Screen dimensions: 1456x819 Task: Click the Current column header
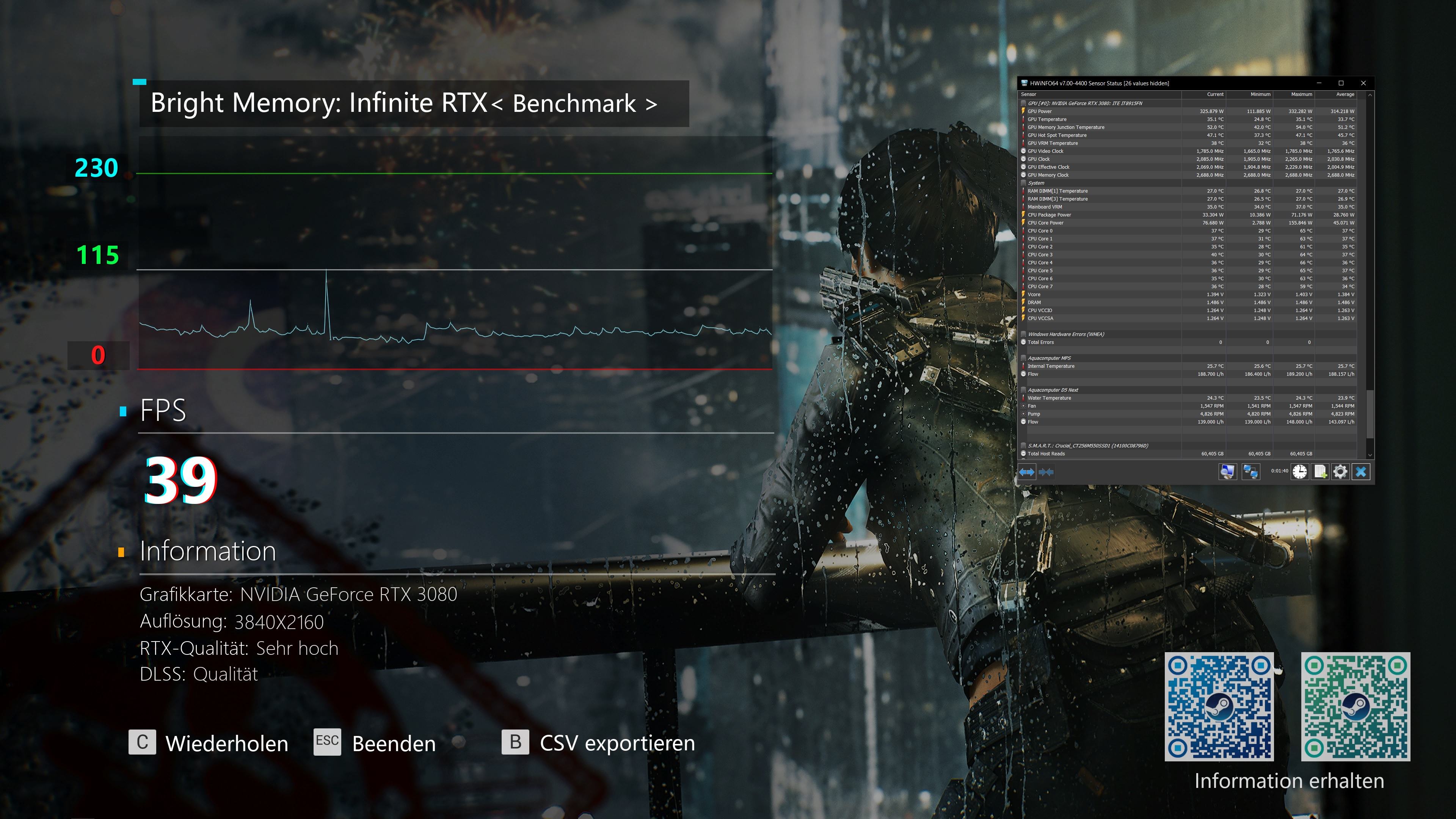pos(1204,94)
